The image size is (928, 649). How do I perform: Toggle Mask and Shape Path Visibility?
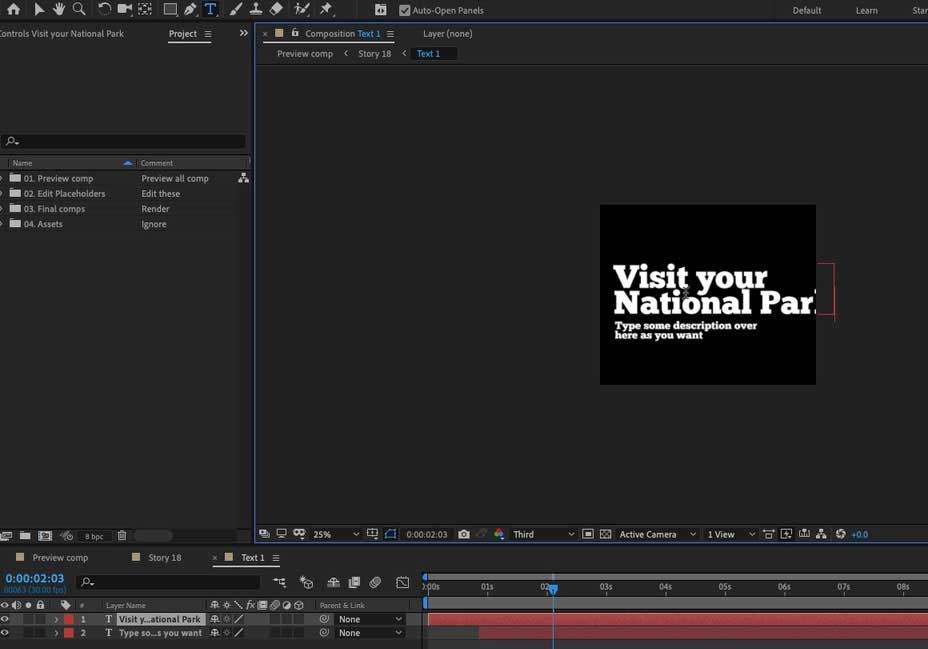[390, 534]
